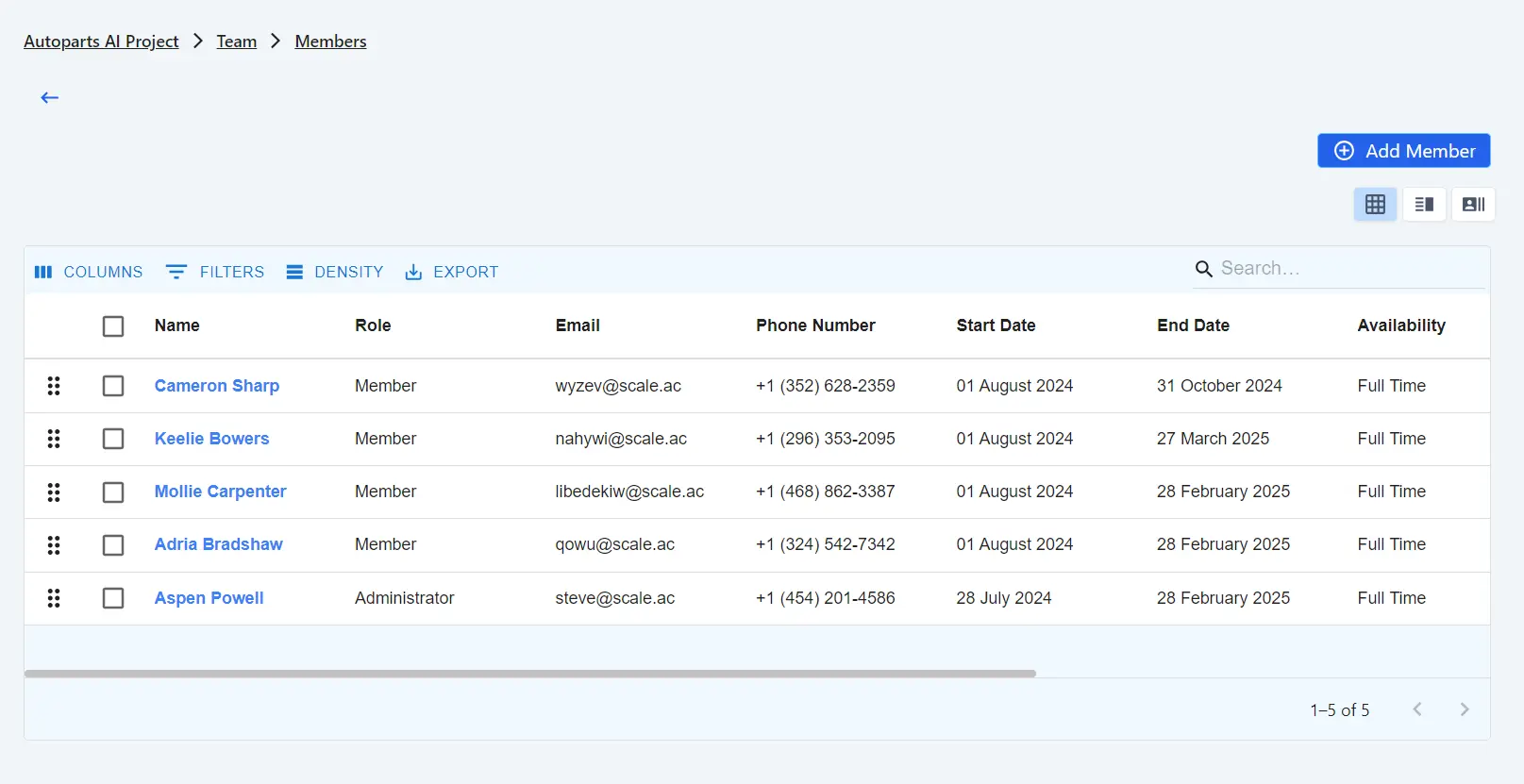Grab drag handle for Aspen Powell row
This screenshot has width=1524, height=784.
(54, 598)
